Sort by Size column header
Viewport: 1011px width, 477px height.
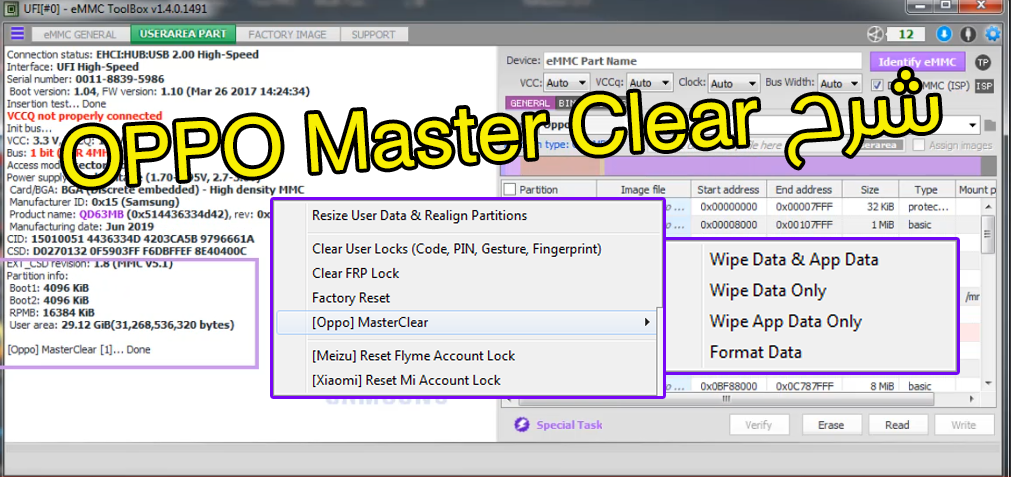pos(869,190)
